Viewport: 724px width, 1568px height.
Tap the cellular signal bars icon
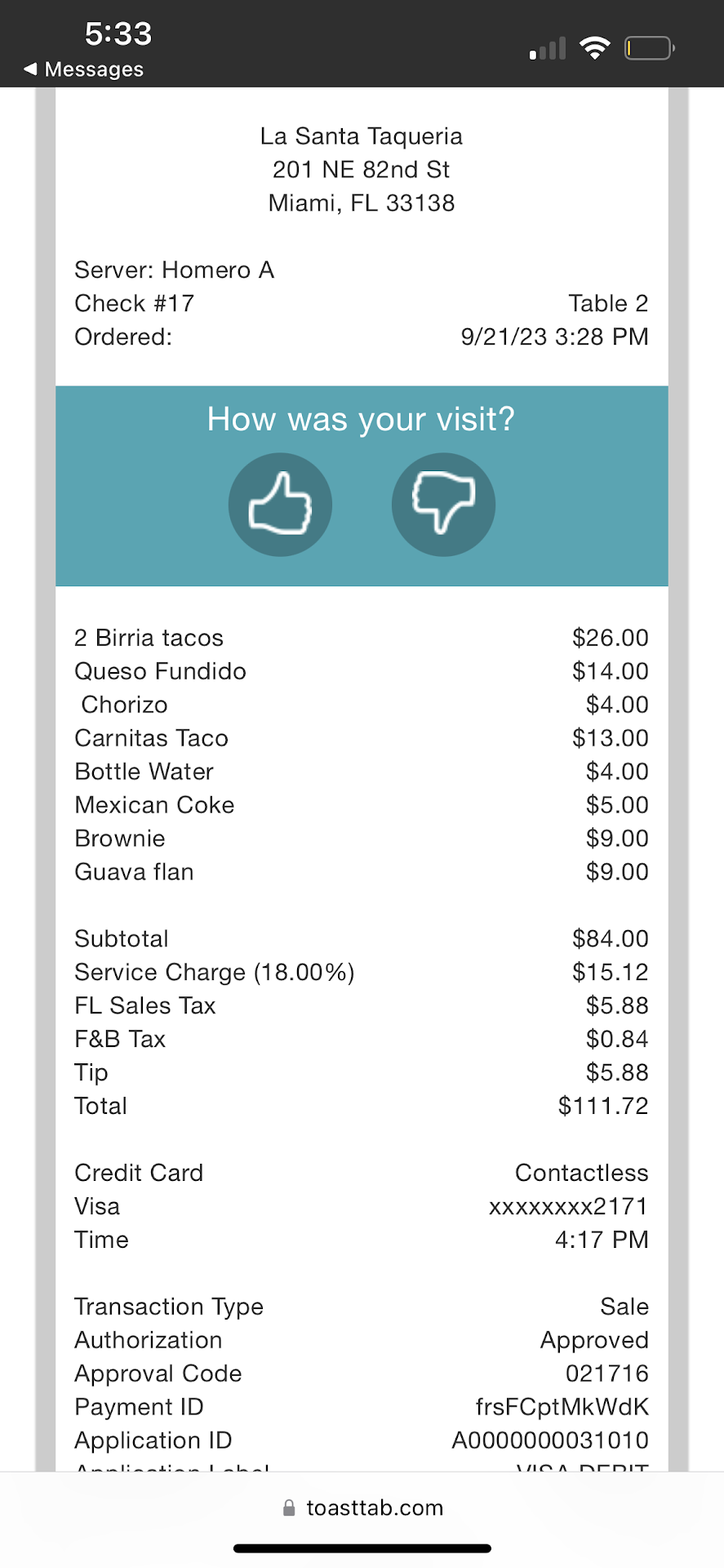coord(548,49)
